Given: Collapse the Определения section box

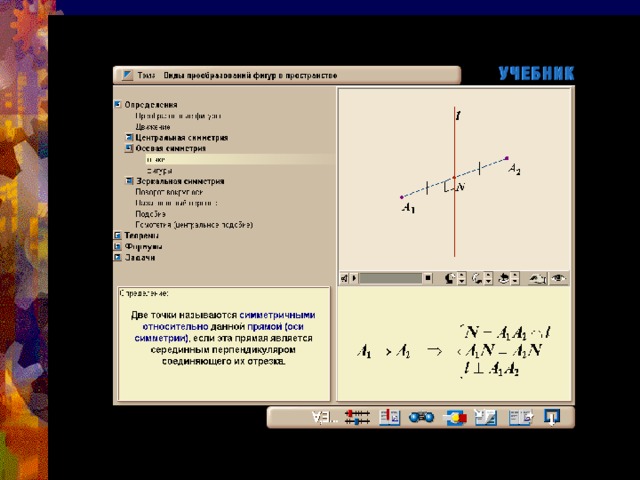Looking at the screenshot, I should point(118,104).
